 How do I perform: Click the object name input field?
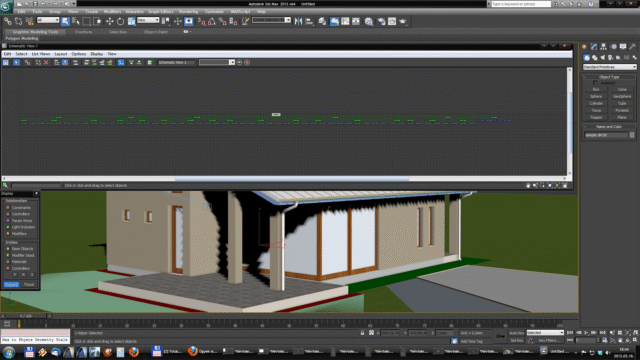pos(606,135)
